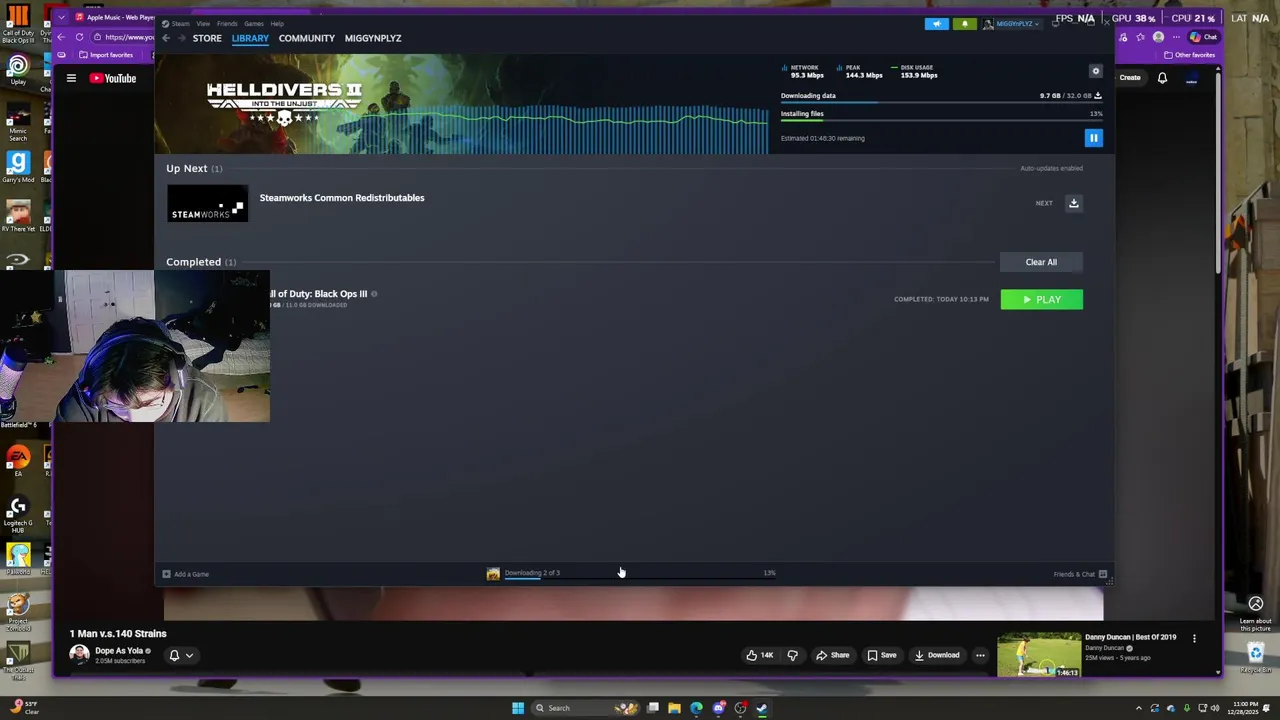Screen dimensions: 1280x720
Task: Open the YouTube hamburger menu
Action: [x=71, y=78]
